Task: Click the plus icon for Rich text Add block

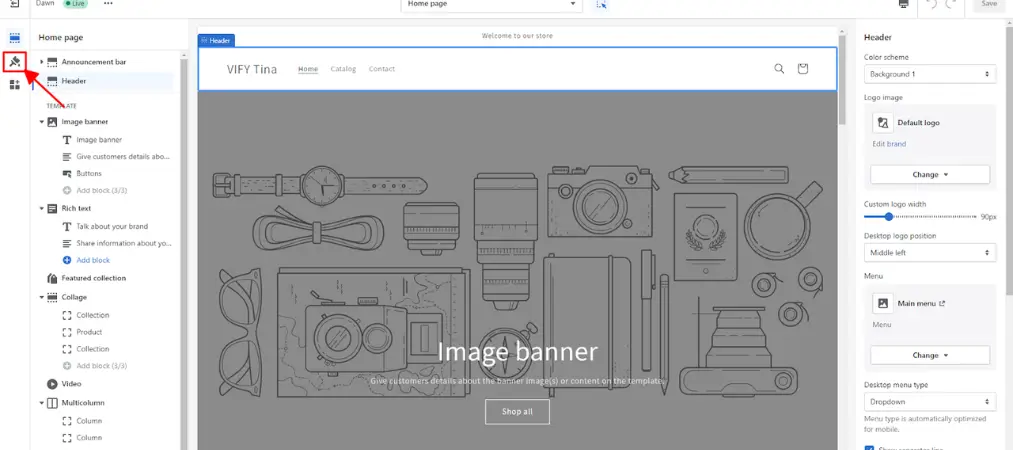Action: [67, 260]
